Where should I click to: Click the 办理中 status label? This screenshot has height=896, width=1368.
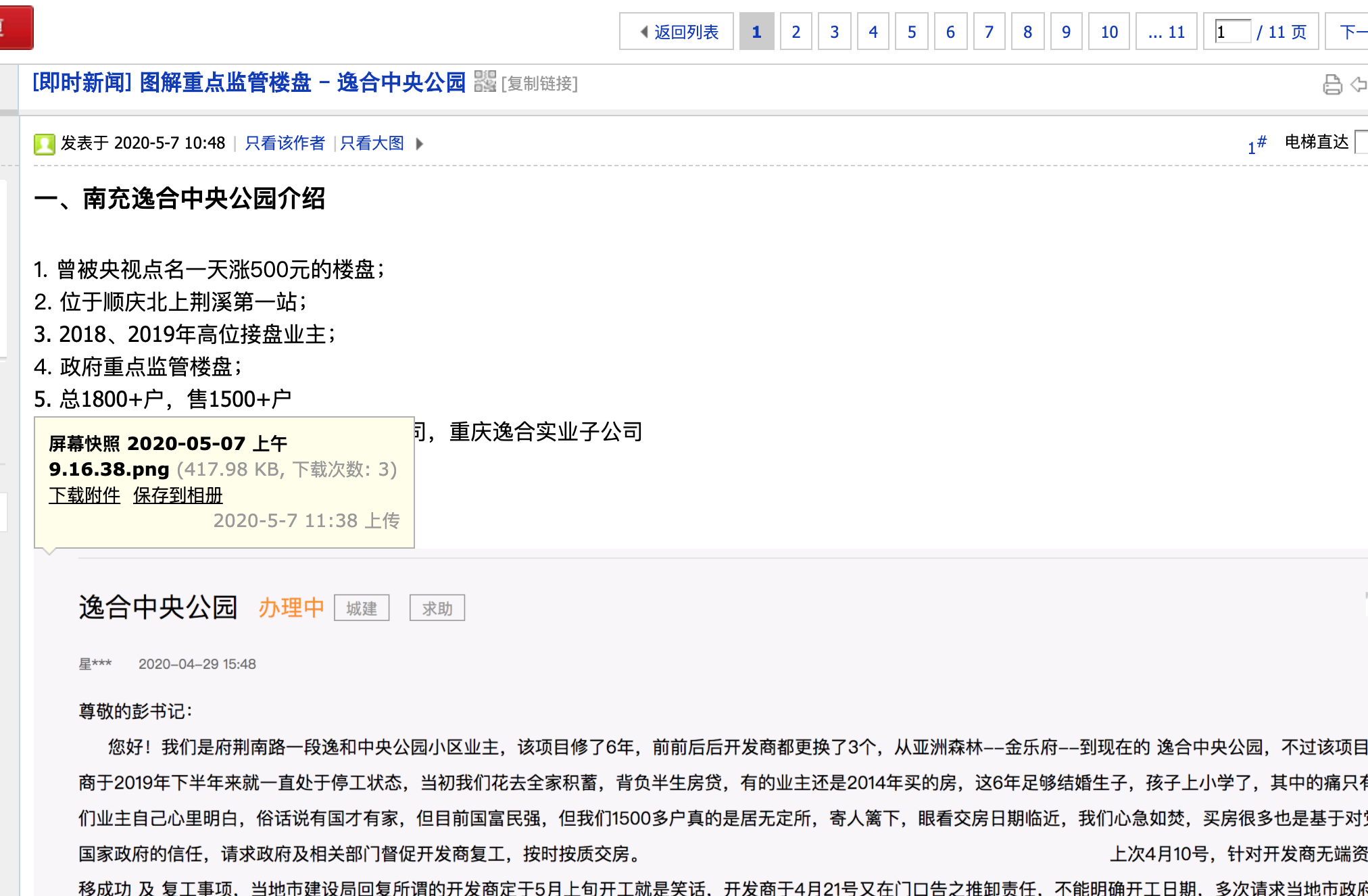pyautogui.click(x=291, y=607)
